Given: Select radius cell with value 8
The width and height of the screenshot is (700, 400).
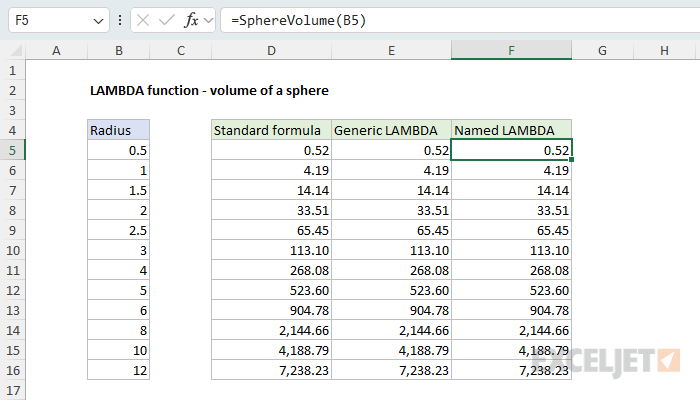Looking at the screenshot, I should coord(119,330).
